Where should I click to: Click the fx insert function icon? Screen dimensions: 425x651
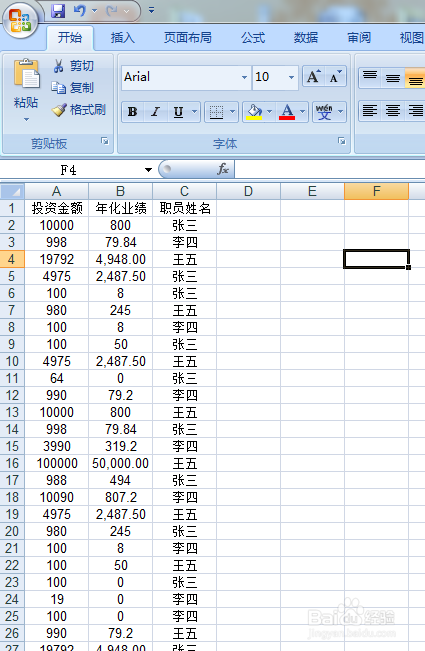pos(223,169)
